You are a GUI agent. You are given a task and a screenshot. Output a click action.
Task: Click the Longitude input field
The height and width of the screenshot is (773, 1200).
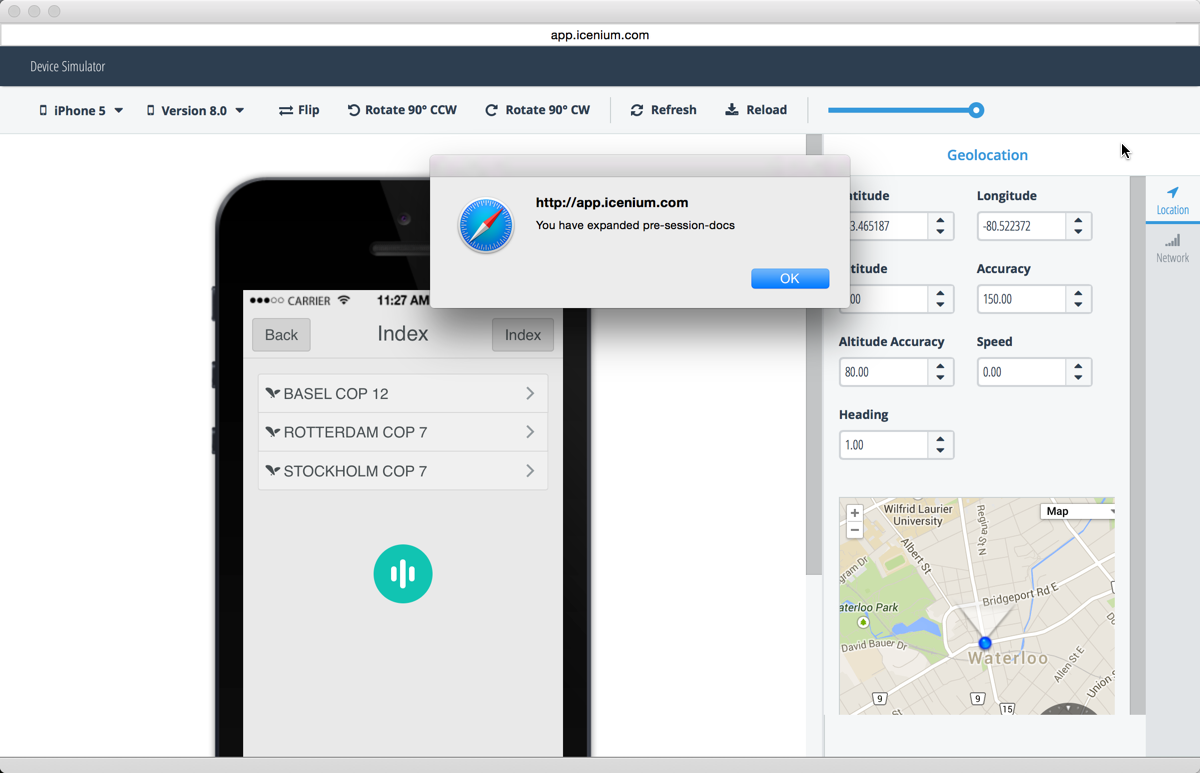coord(1021,226)
